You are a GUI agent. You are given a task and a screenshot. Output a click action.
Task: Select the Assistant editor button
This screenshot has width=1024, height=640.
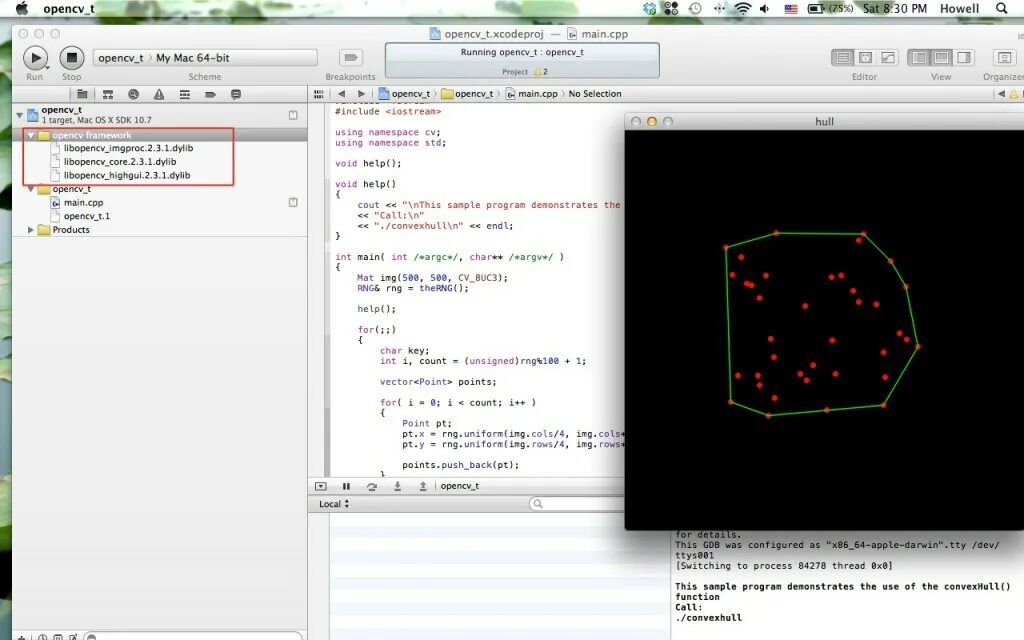865,57
